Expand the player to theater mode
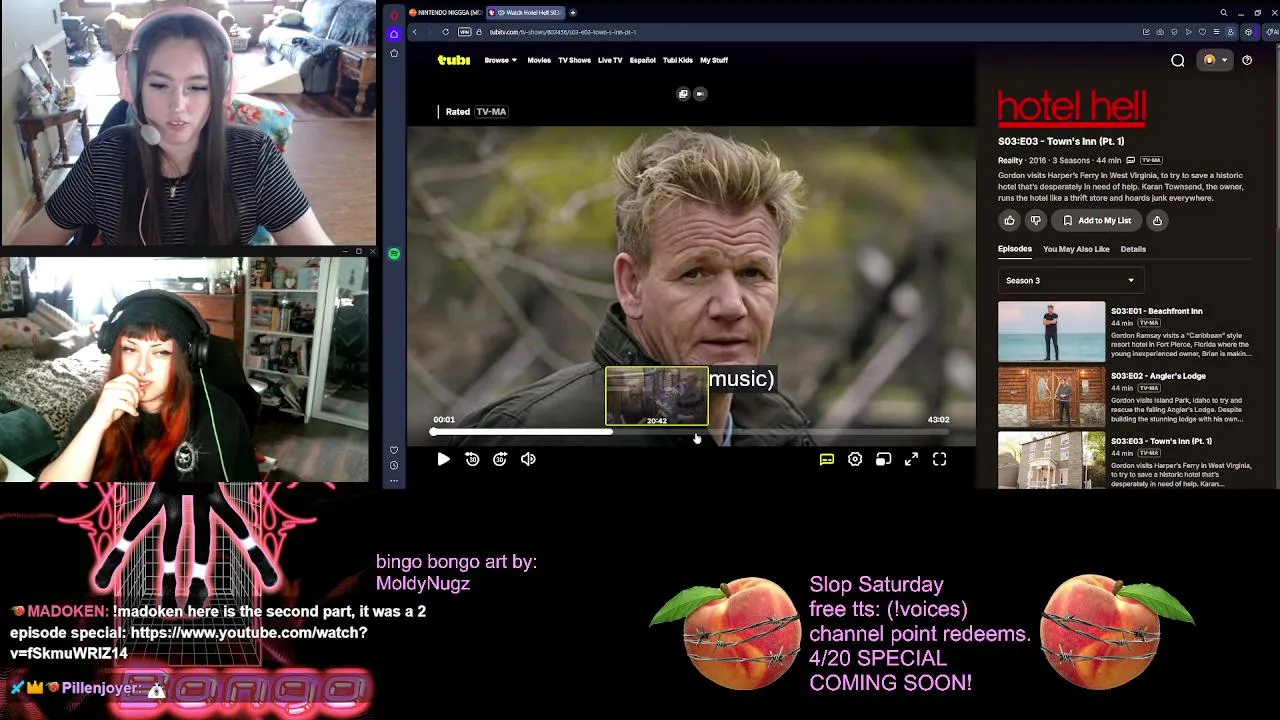The height and width of the screenshot is (720, 1280). pyautogui.click(x=911, y=459)
